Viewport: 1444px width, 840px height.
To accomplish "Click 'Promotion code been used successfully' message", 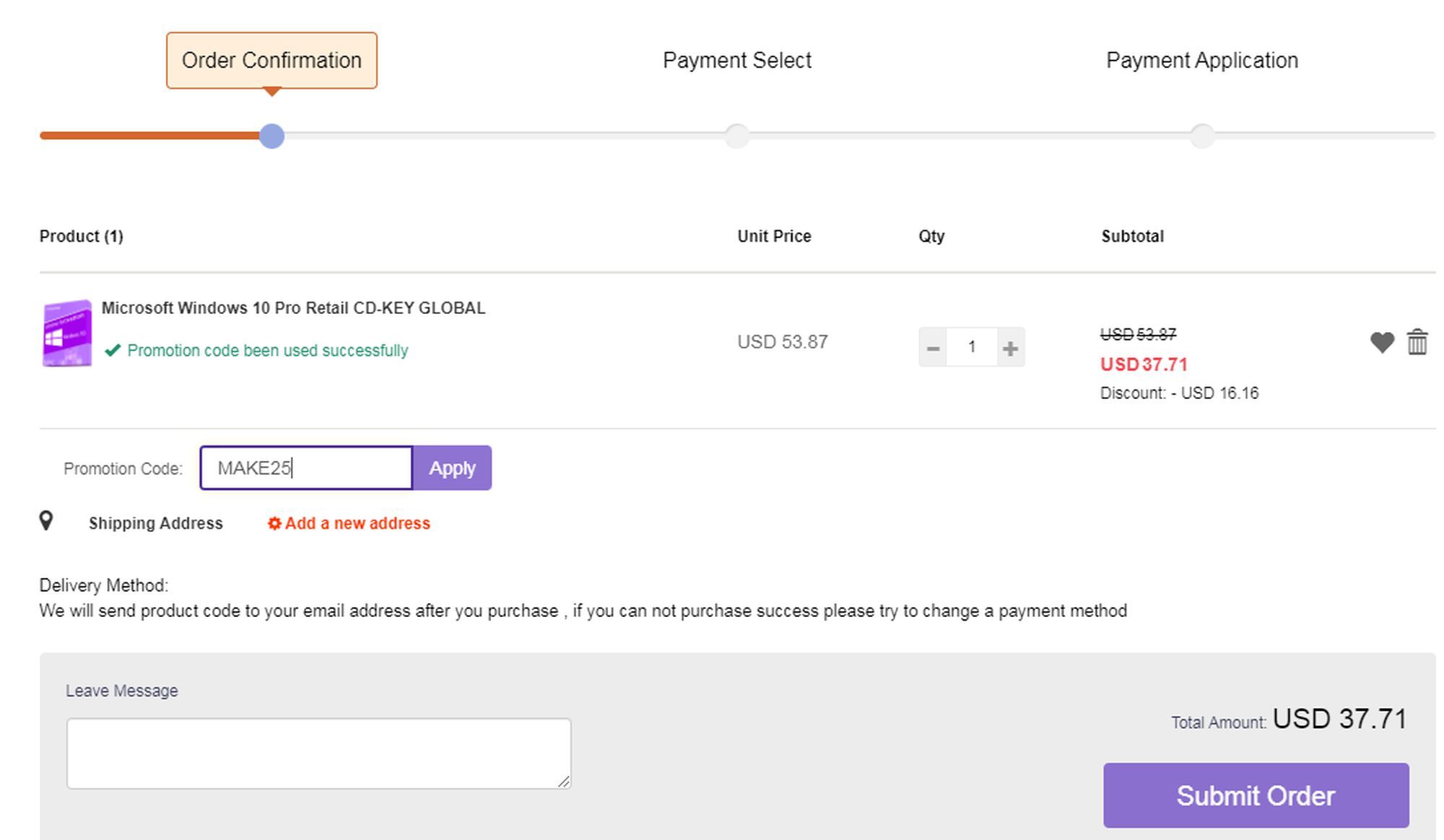I will (268, 351).
